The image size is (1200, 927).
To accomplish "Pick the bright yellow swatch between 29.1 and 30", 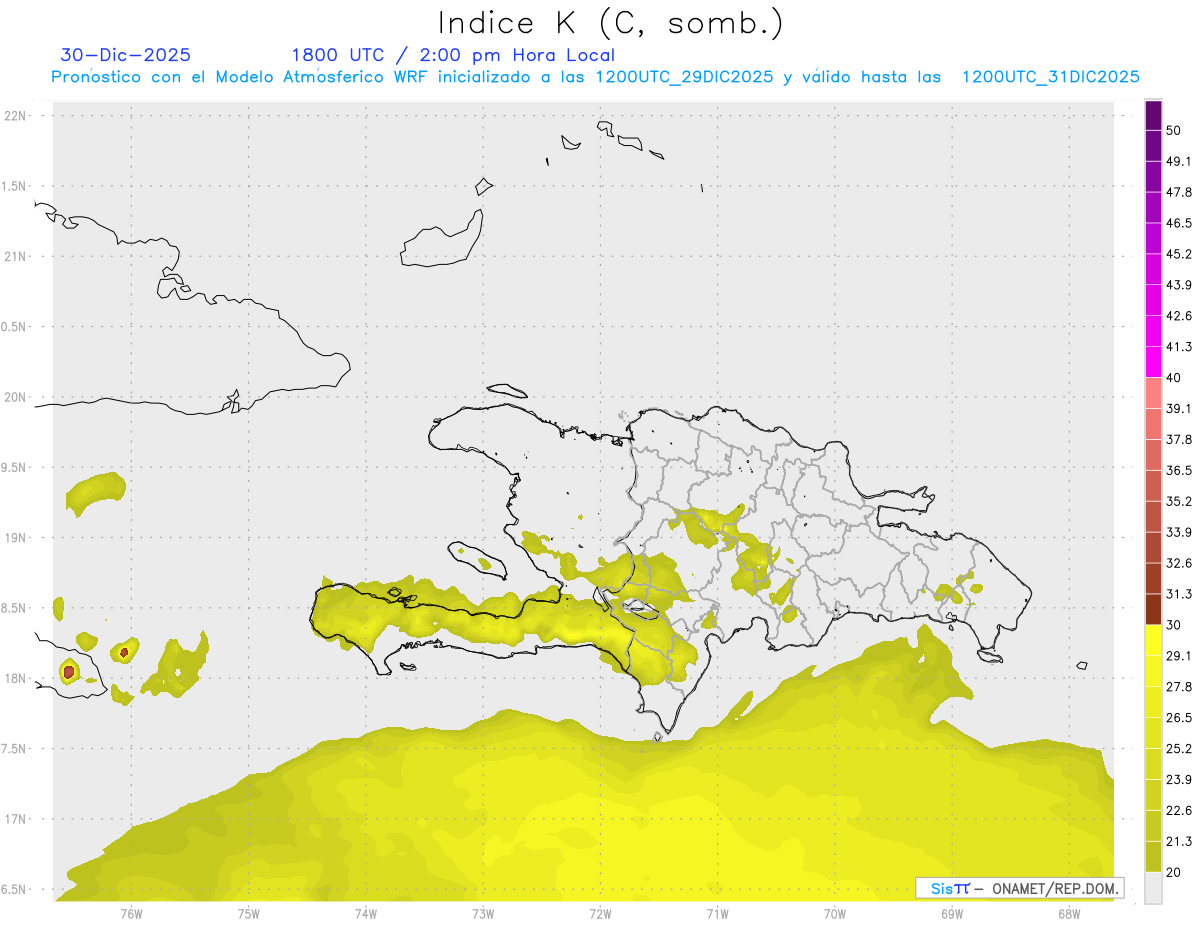I will (x=1153, y=640).
